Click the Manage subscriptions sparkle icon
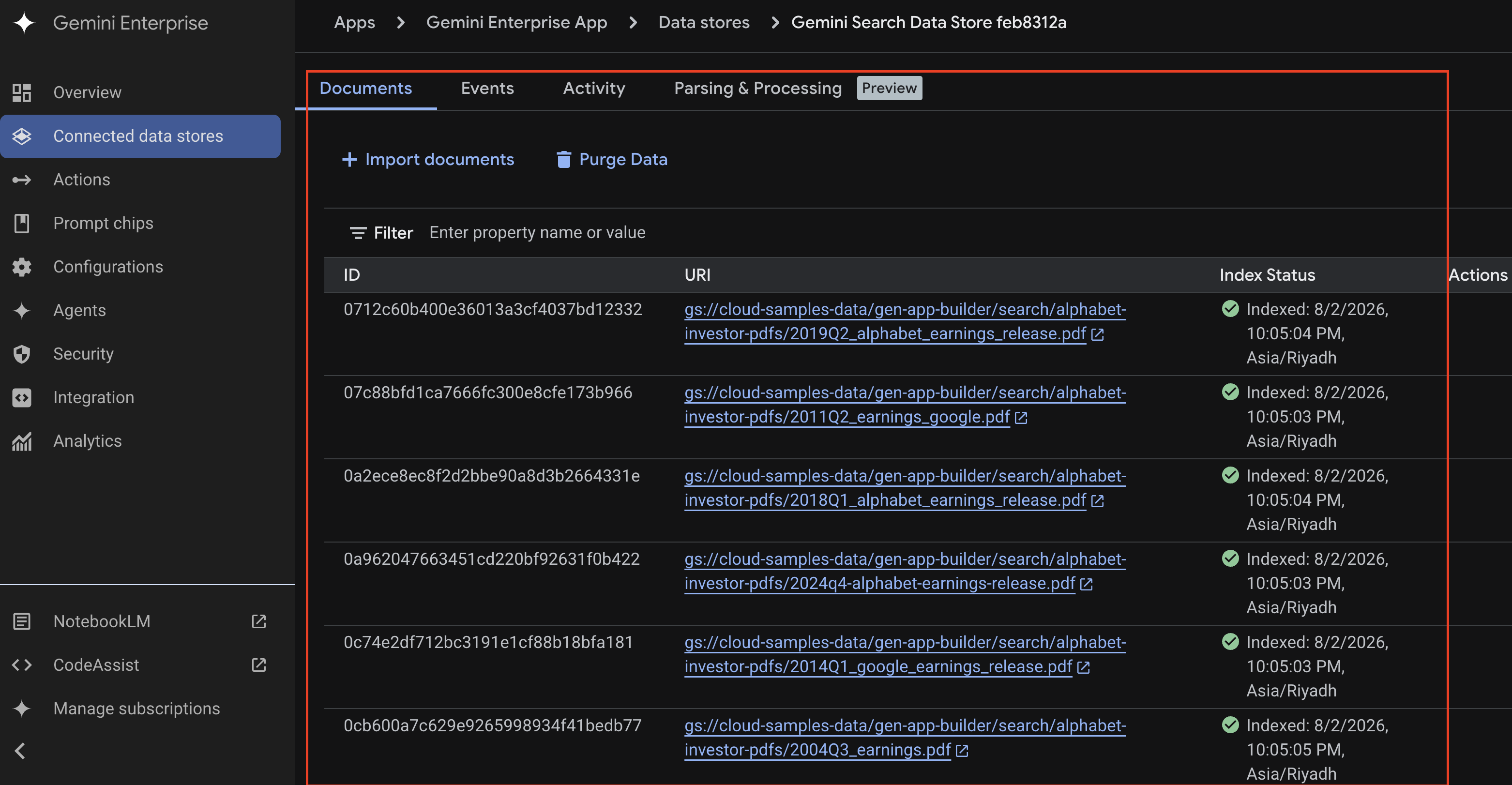 [x=22, y=708]
